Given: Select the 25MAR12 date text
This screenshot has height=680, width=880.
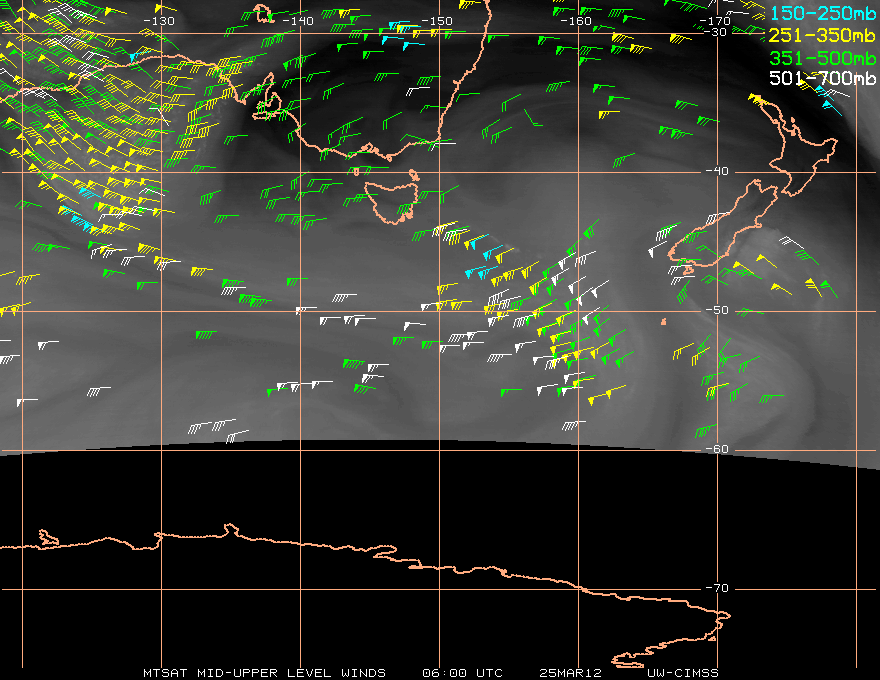Looking at the screenshot, I should pos(571,672).
